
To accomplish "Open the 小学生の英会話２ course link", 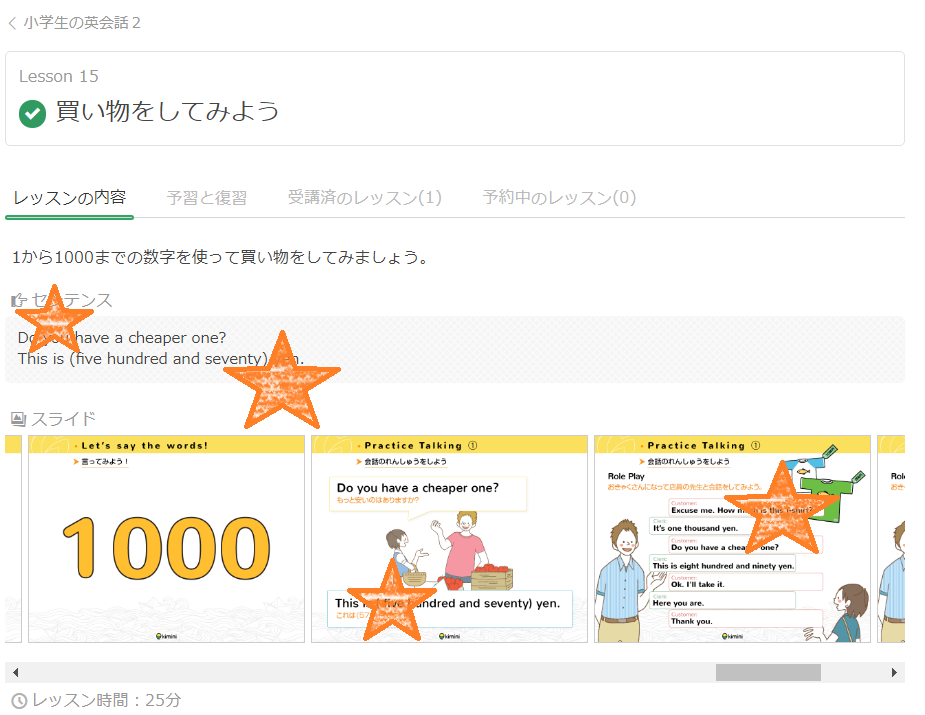I will pyautogui.click(x=81, y=22).
